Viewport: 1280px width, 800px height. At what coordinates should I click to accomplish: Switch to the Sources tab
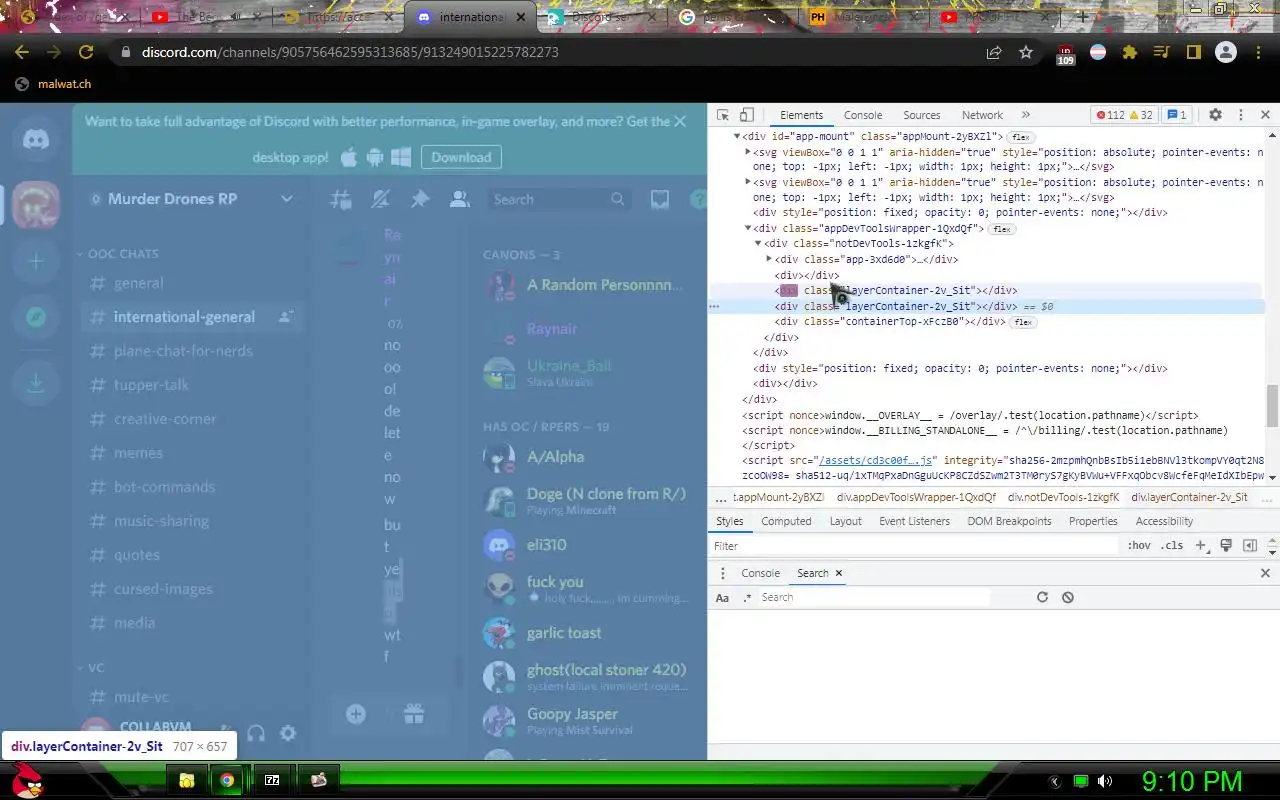[x=922, y=115]
